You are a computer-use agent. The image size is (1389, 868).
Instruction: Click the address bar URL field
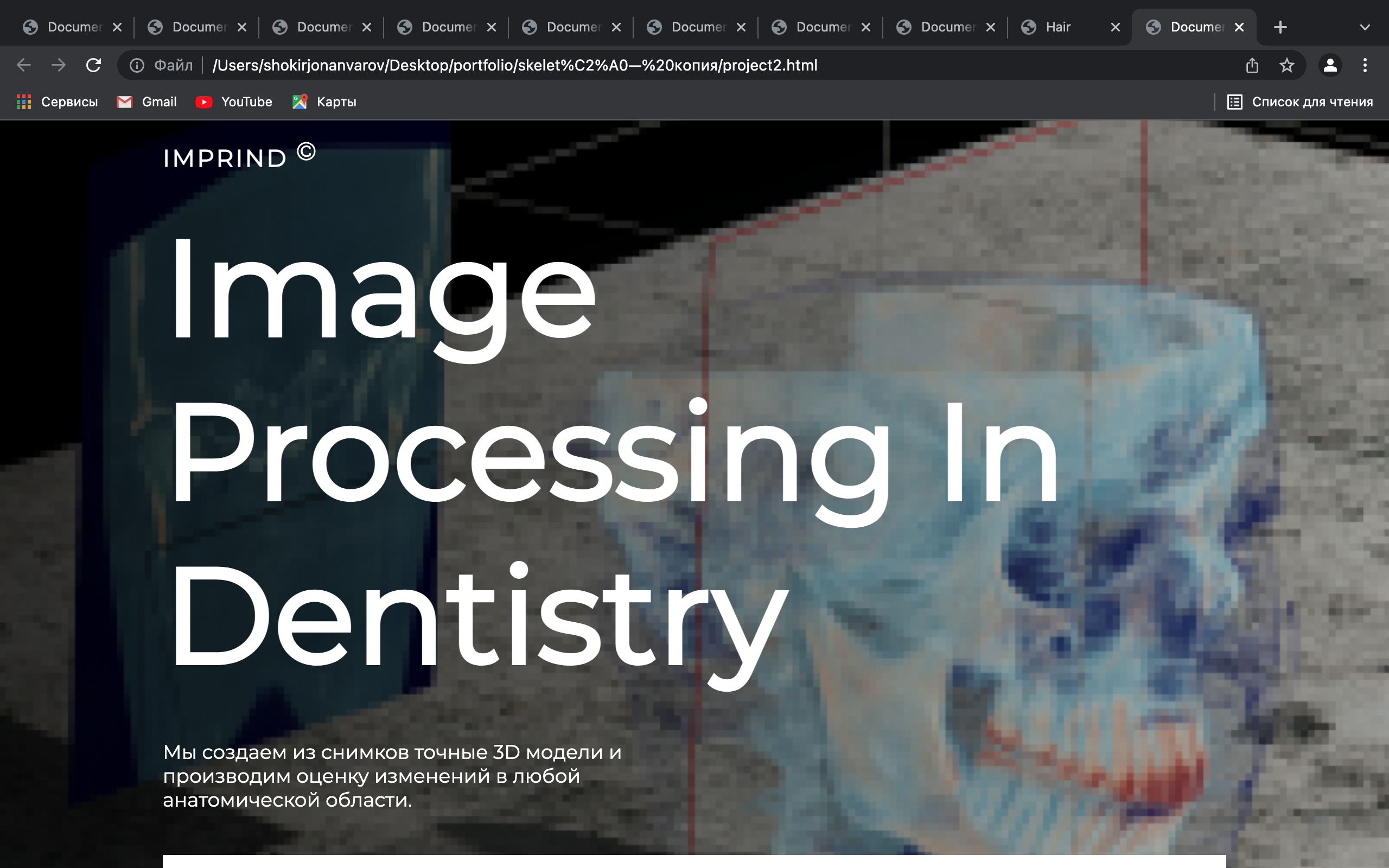pyautogui.click(x=677, y=66)
